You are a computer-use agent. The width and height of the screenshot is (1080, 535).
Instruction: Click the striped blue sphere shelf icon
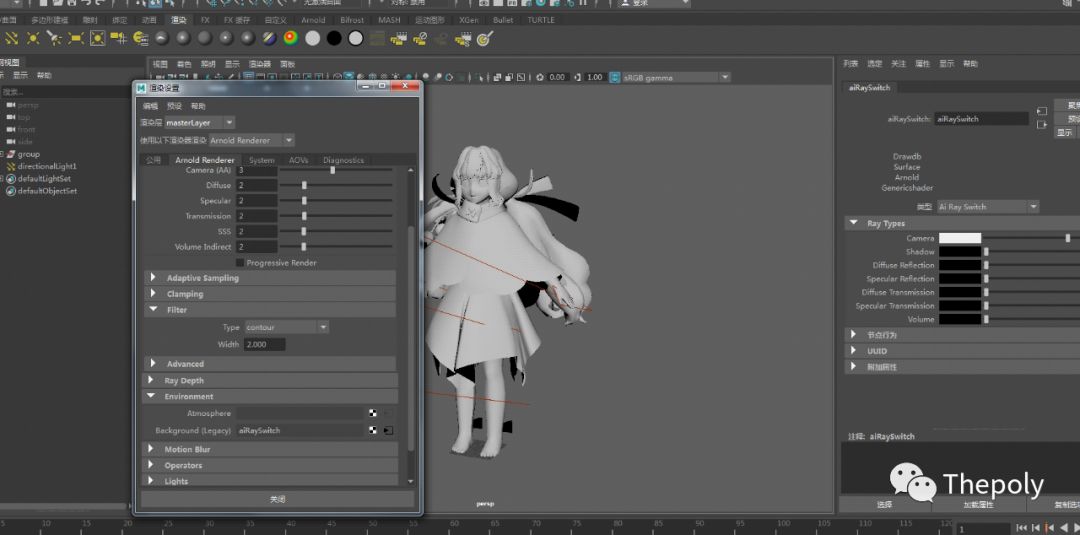[269, 38]
